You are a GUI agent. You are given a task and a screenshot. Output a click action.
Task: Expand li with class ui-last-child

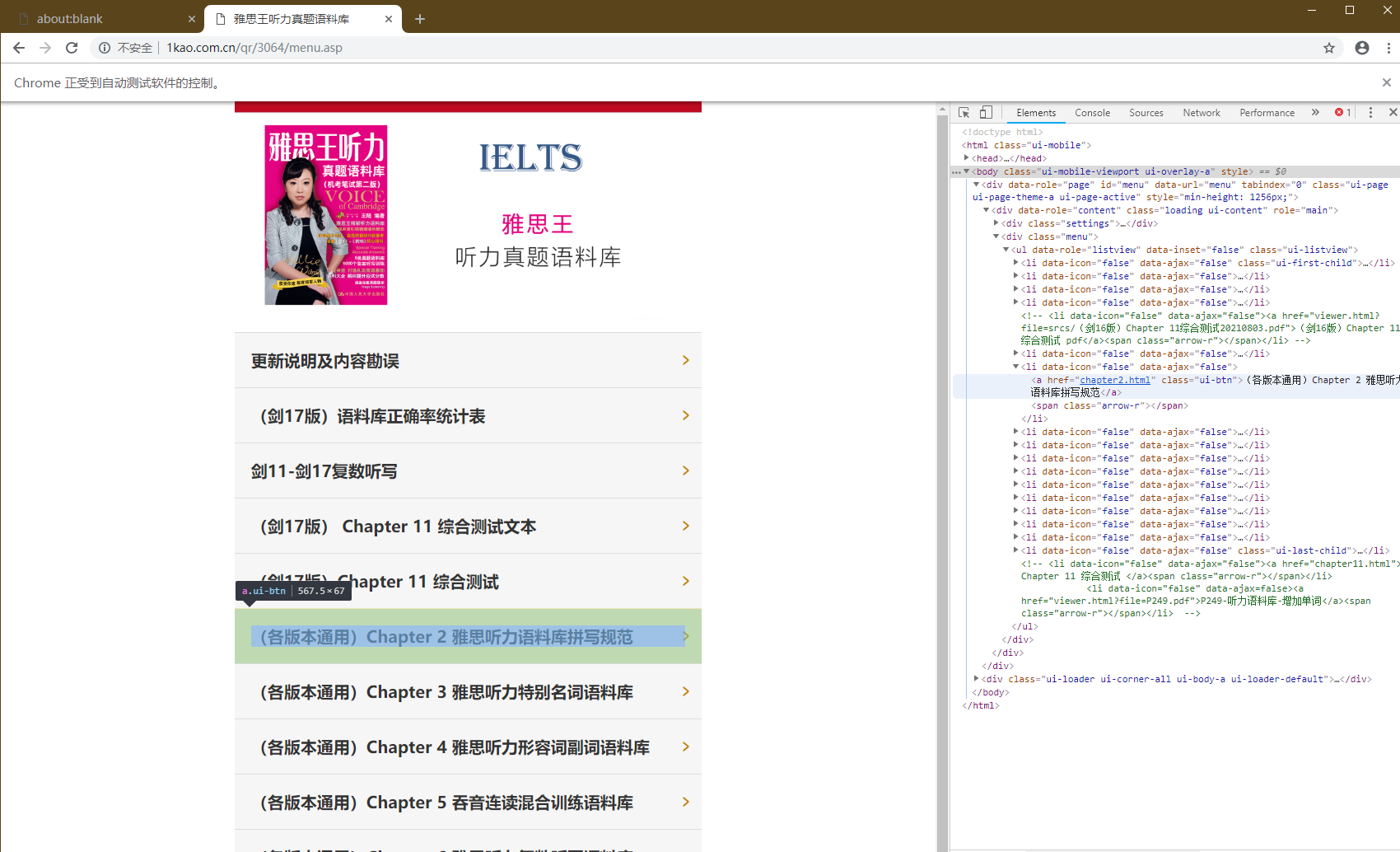(x=1016, y=550)
